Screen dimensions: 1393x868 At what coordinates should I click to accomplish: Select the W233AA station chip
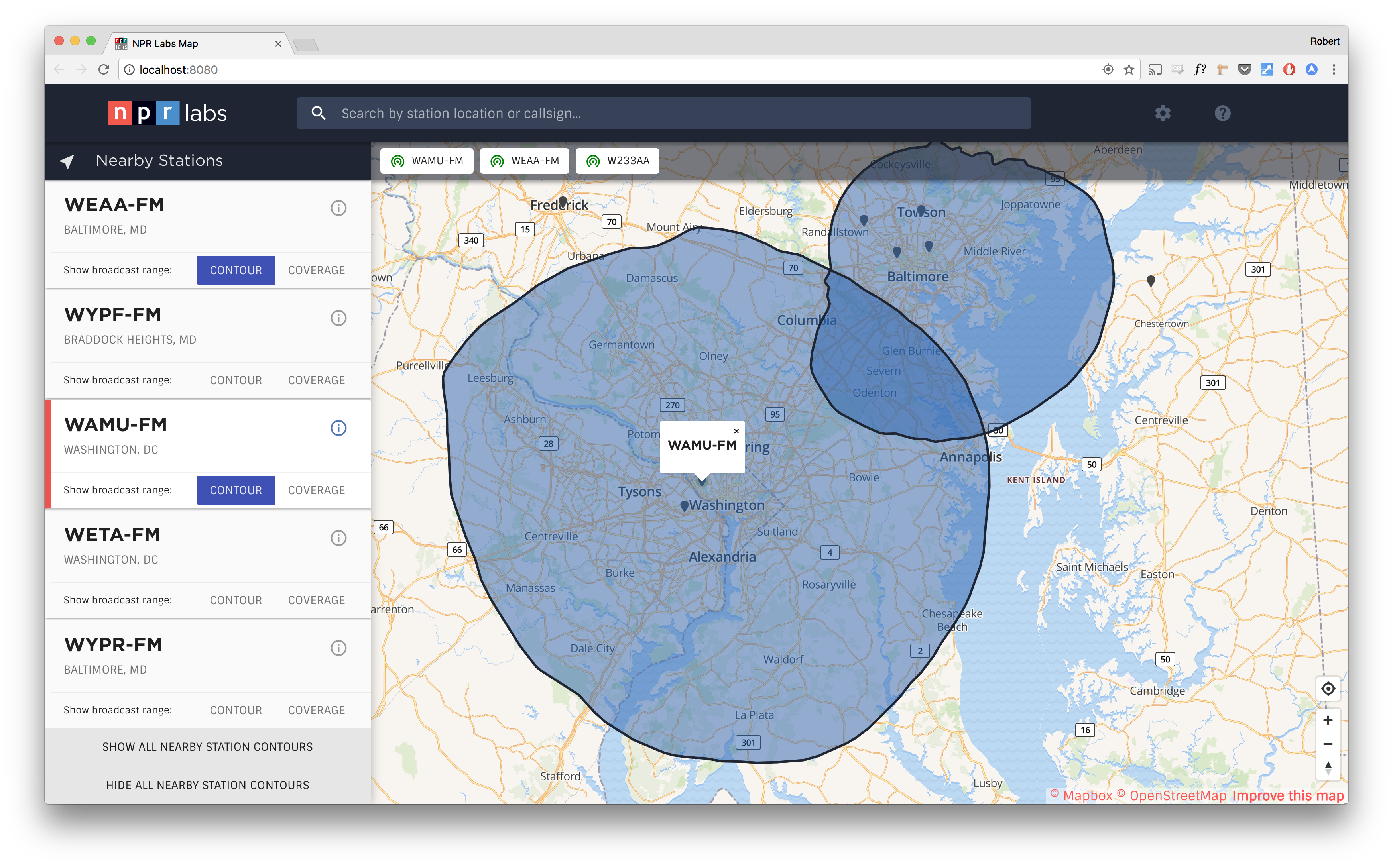pyautogui.click(x=617, y=161)
